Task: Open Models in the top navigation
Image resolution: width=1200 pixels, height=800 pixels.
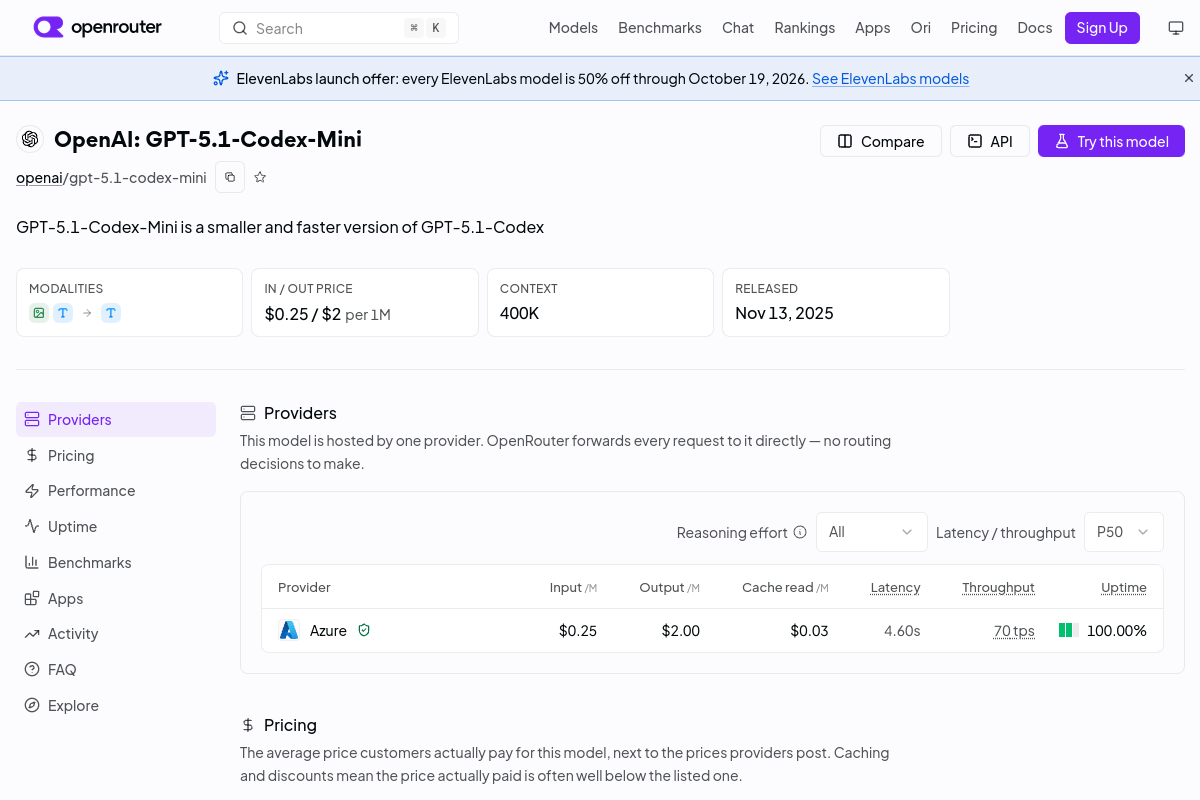Action: tap(573, 28)
